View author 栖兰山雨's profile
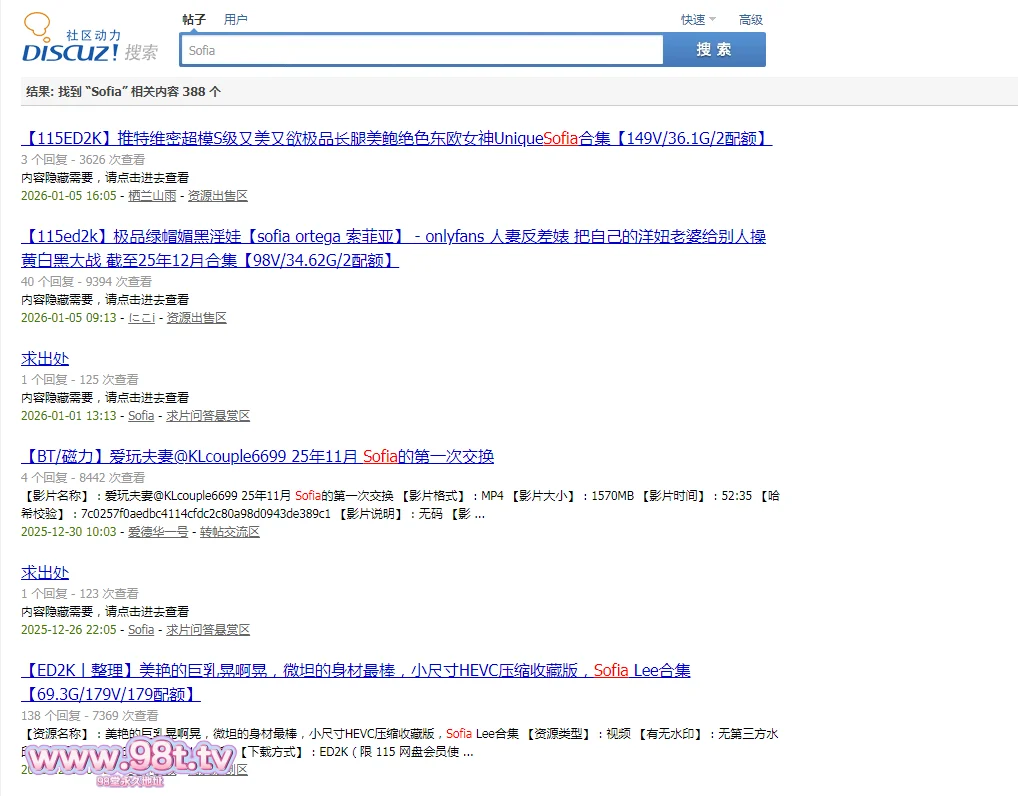 pos(152,196)
